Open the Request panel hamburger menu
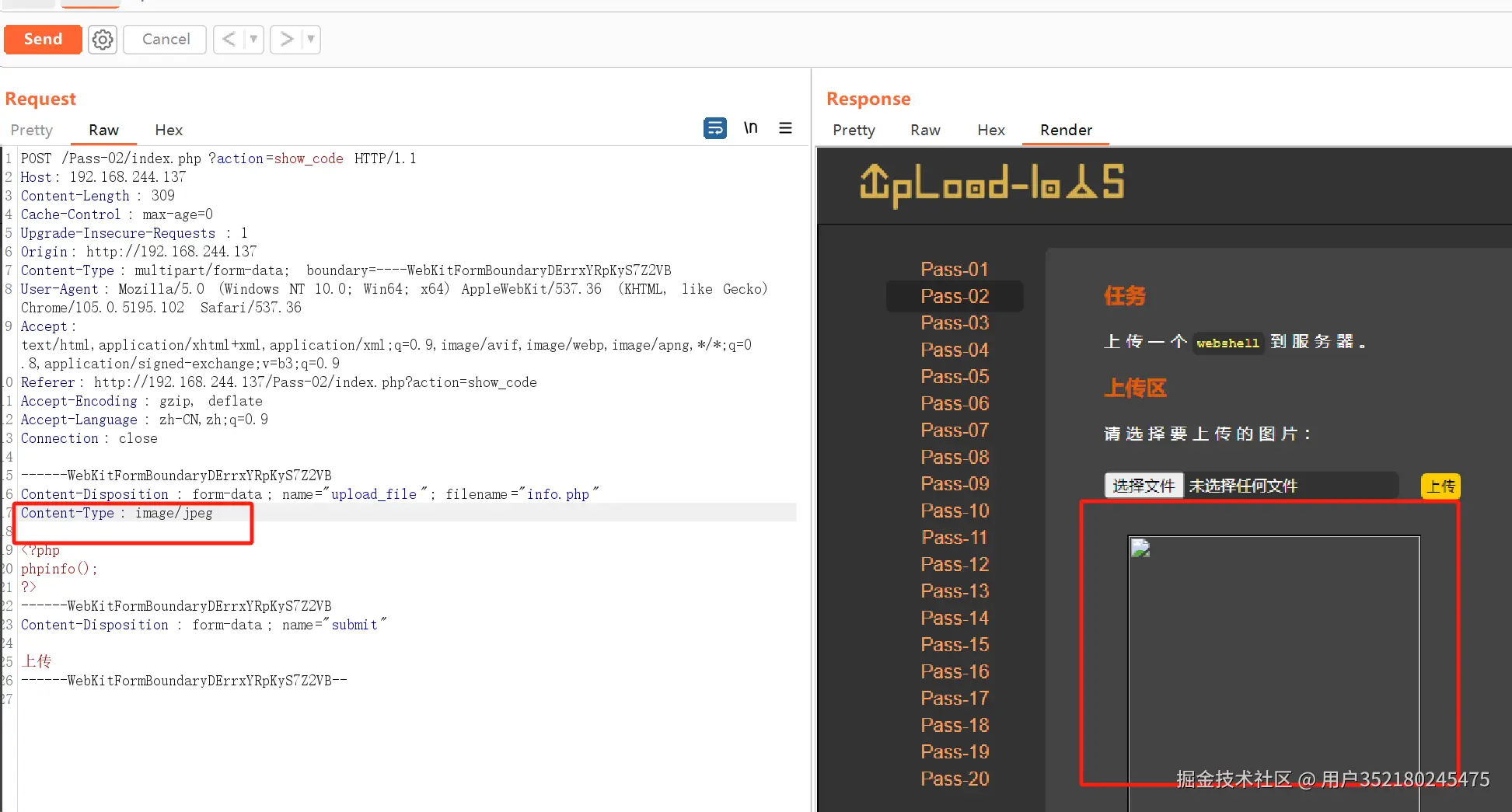The width and height of the screenshot is (1512, 812). (786, 128)
